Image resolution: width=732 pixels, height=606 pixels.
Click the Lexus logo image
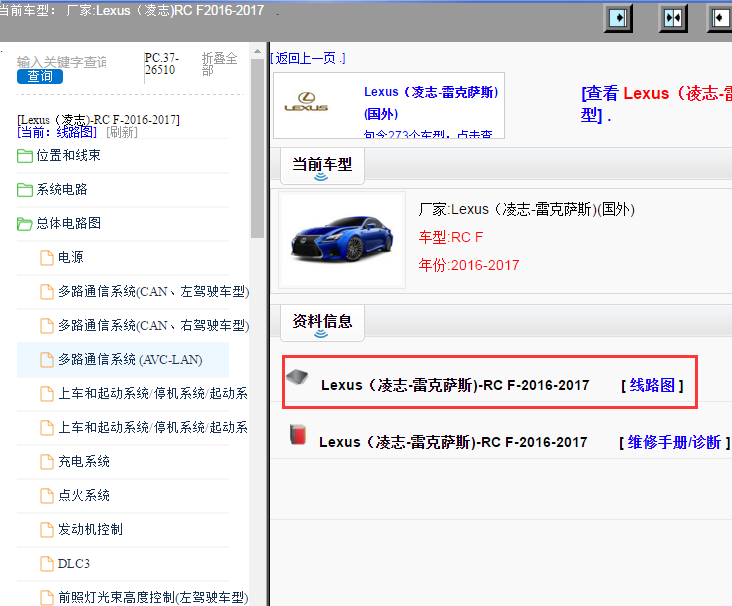pyautogui.click(x=306, y=102)
